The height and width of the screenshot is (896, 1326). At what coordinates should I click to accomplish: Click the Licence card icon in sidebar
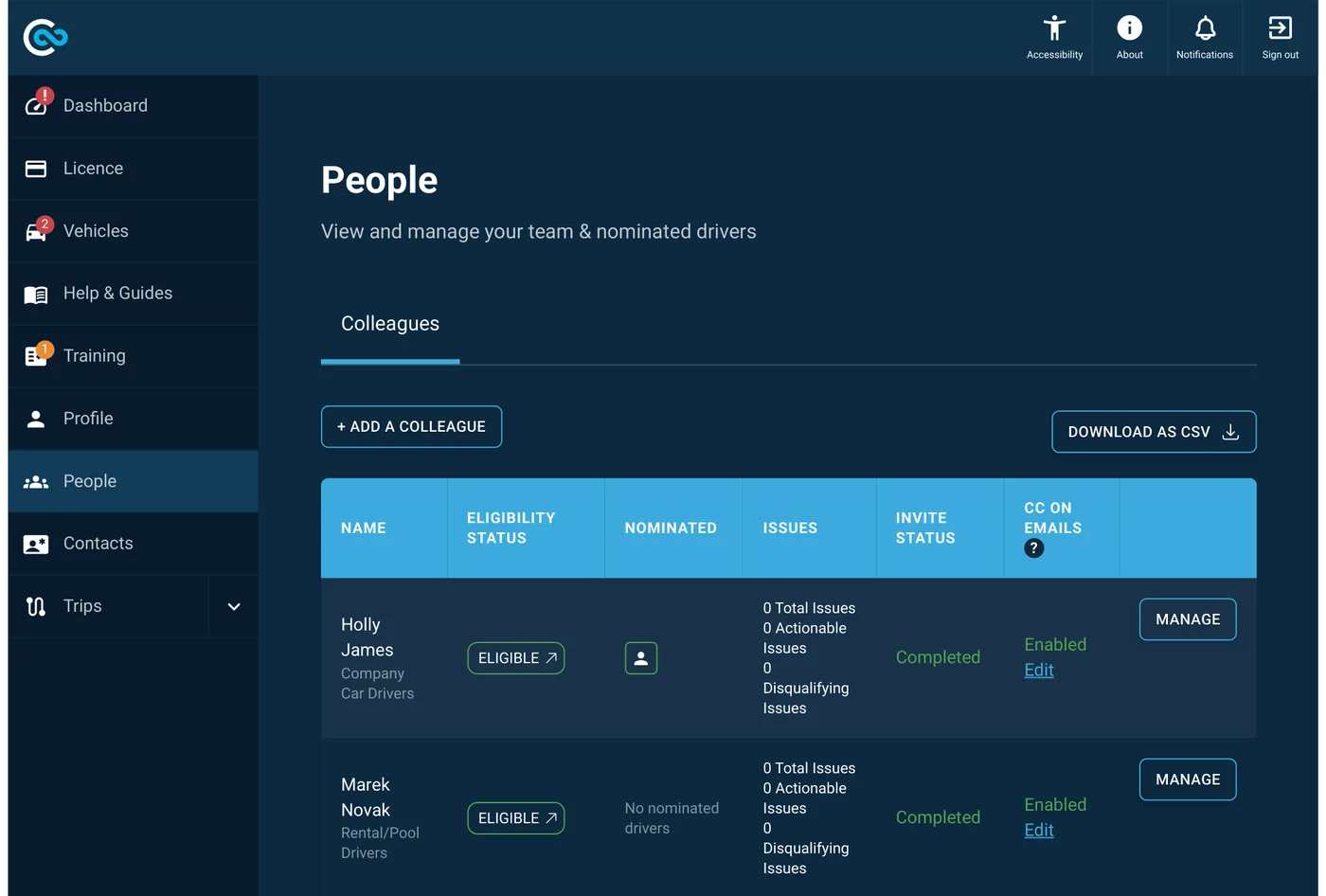(36, 169)
